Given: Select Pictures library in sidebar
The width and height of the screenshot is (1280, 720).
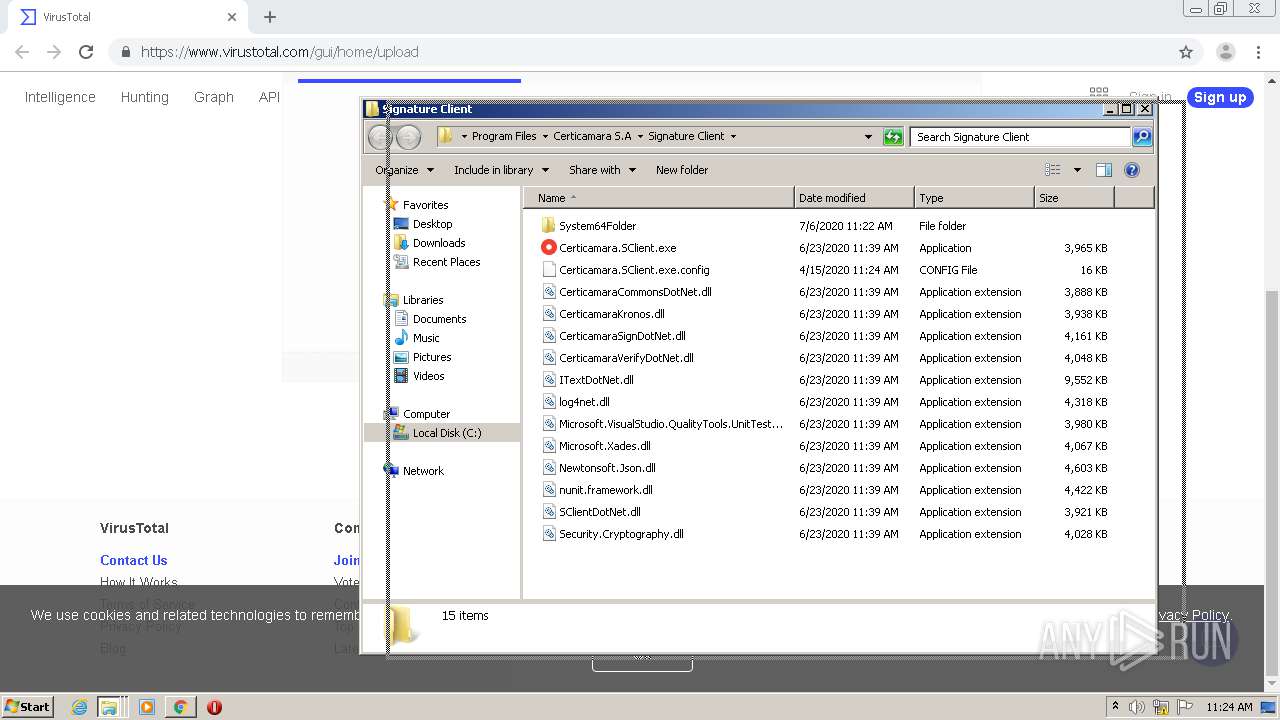Looking at the screenshot, I should click(x=432, y=357).
